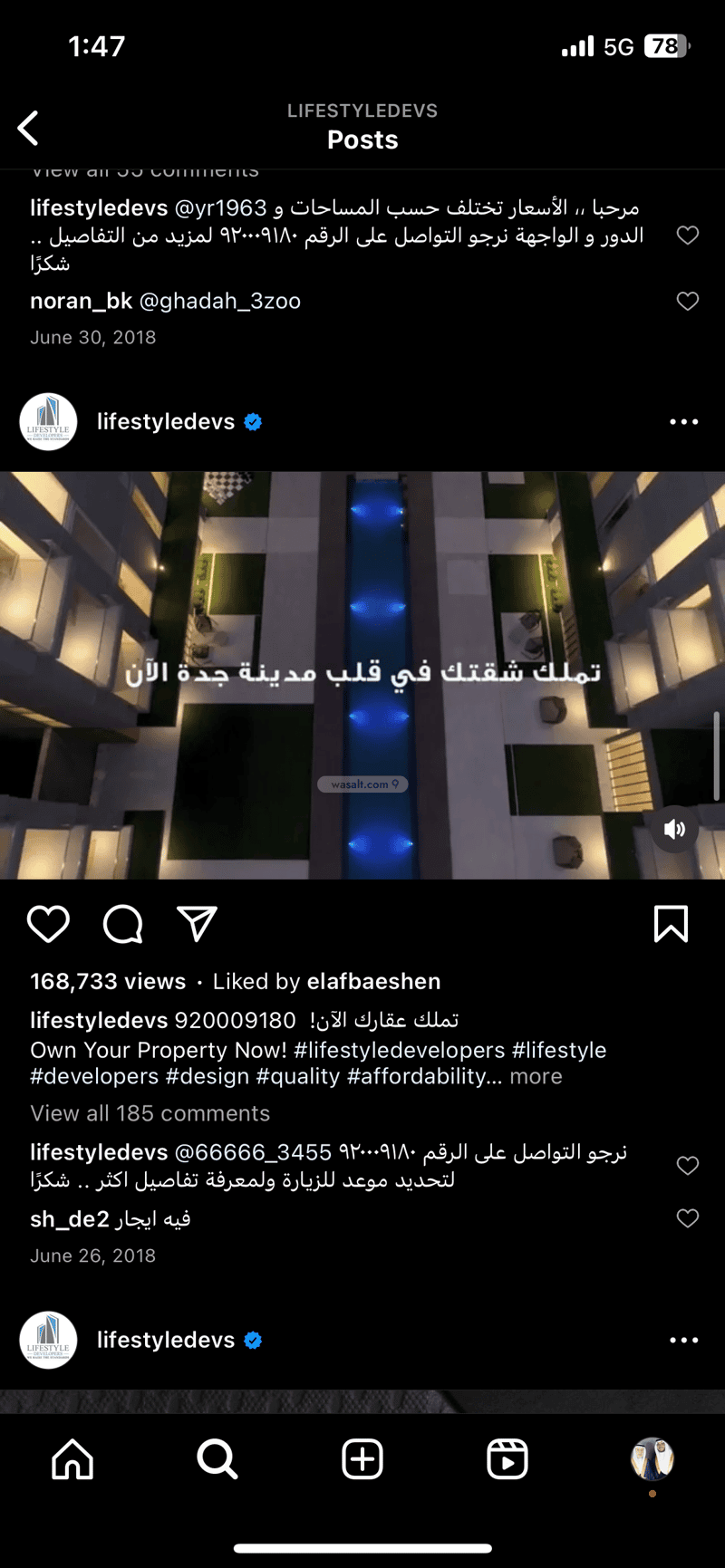
Task: Go back using the top-left arrow
Action: coord(29,128)
